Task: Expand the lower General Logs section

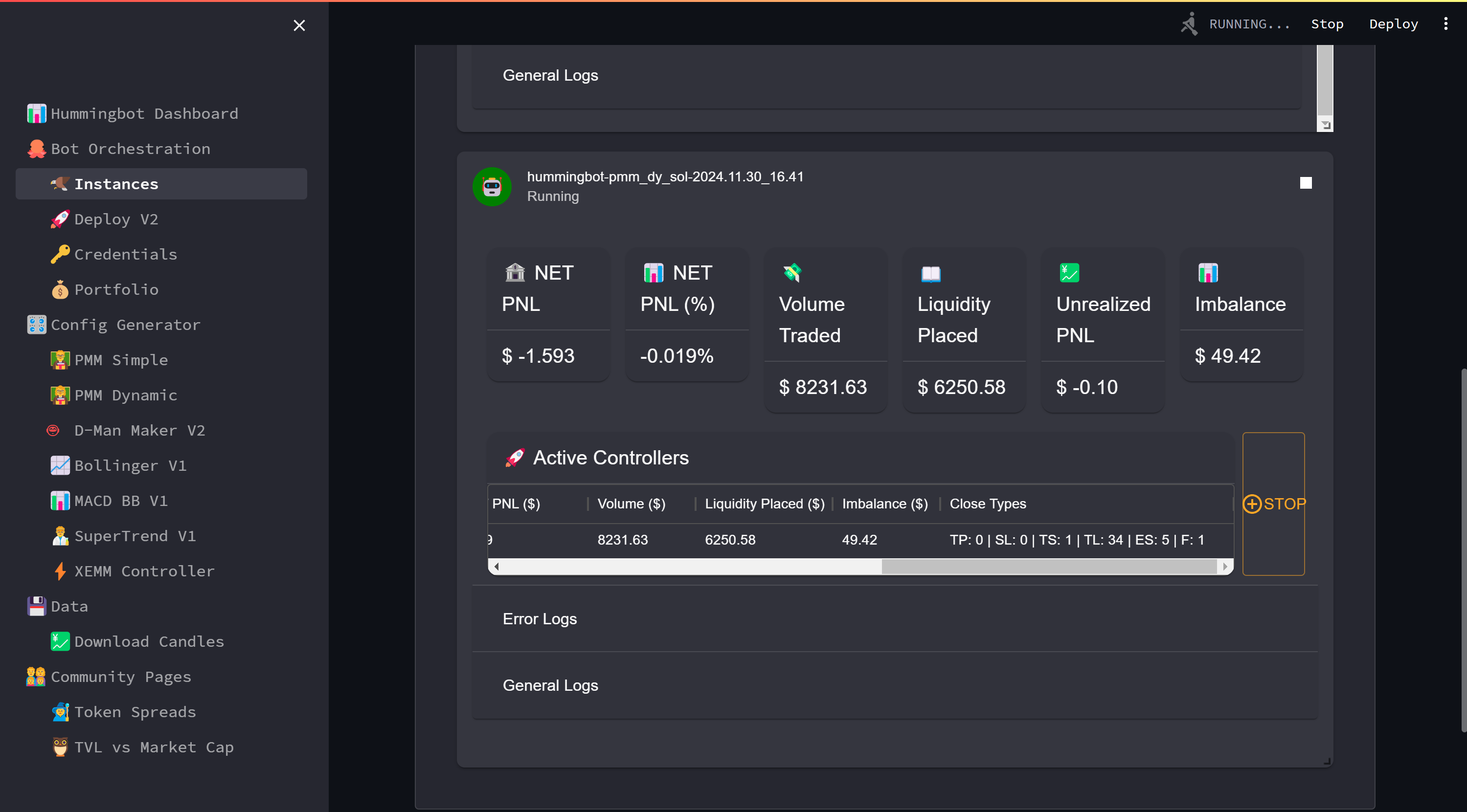Action: click(895, 686)
